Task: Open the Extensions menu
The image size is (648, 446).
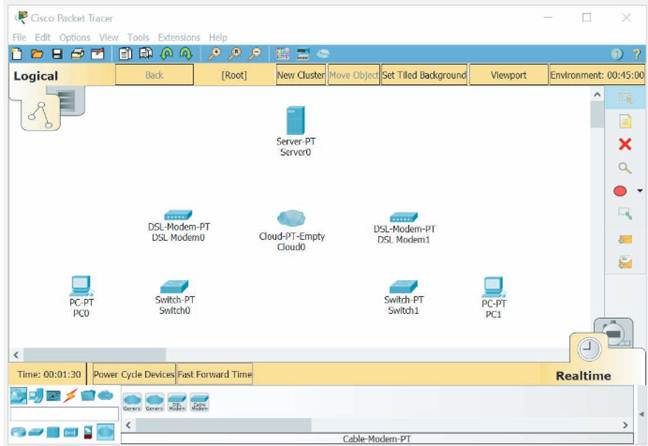Action: point(179,37)
